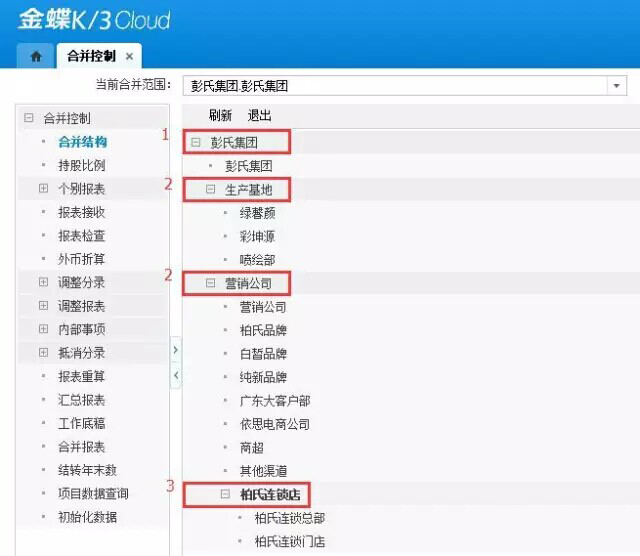Select the child 彭氏集团 company row
The image size is (640, 556).
tap(249, 166)
